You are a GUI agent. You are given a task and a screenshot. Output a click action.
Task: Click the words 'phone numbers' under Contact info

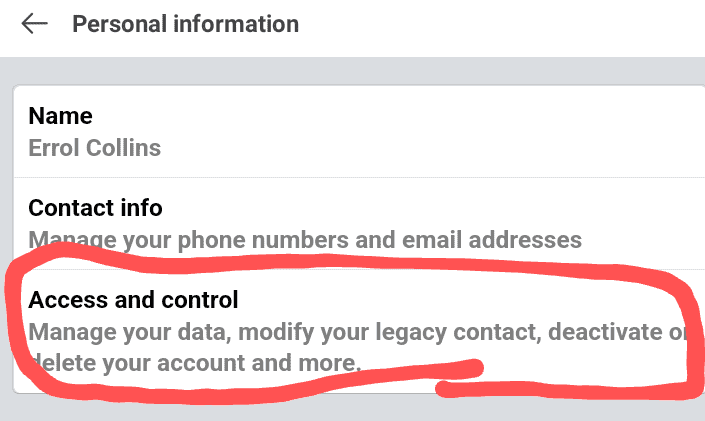point(263,240)
